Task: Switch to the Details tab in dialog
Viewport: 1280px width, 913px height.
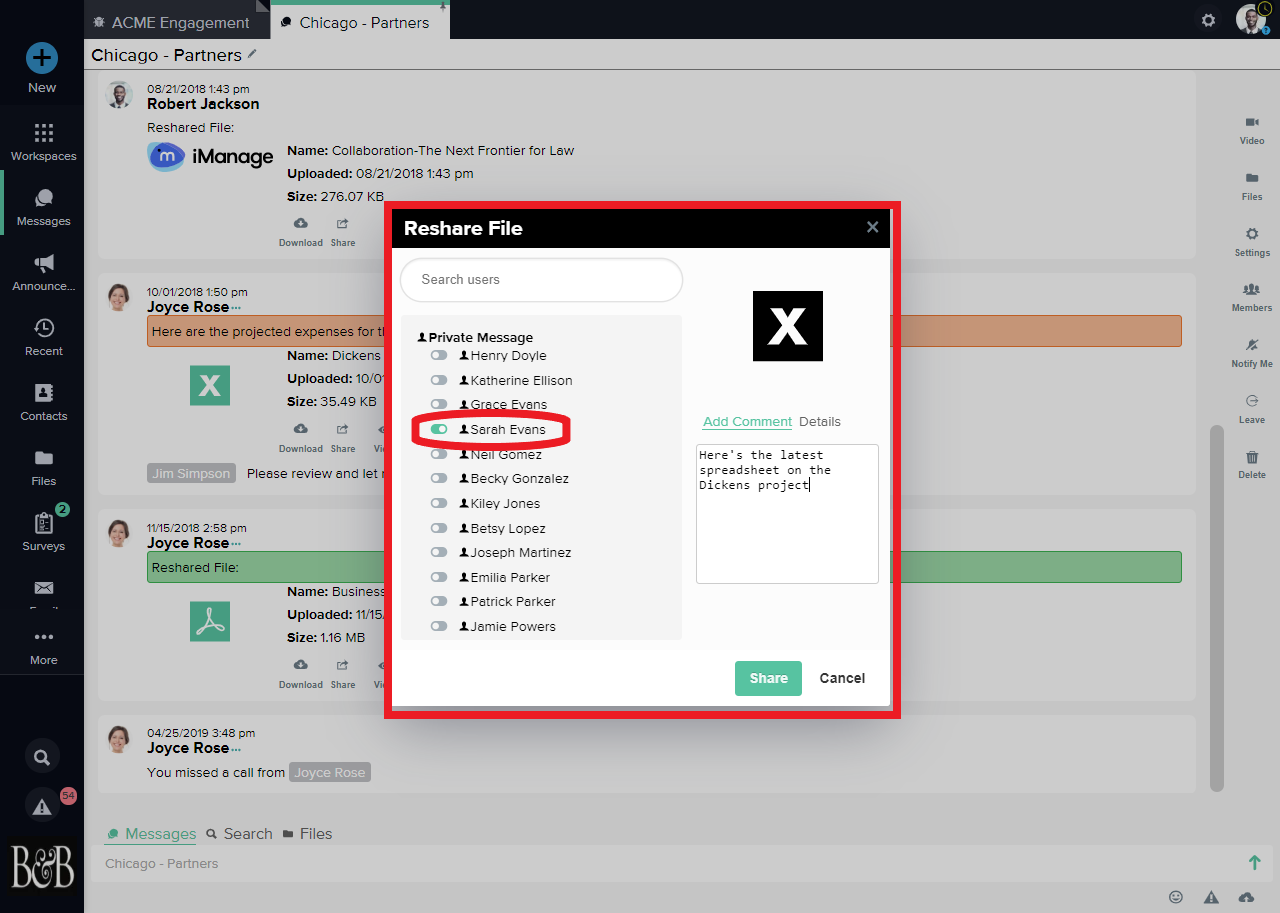Action: click(x=820, y=421)
